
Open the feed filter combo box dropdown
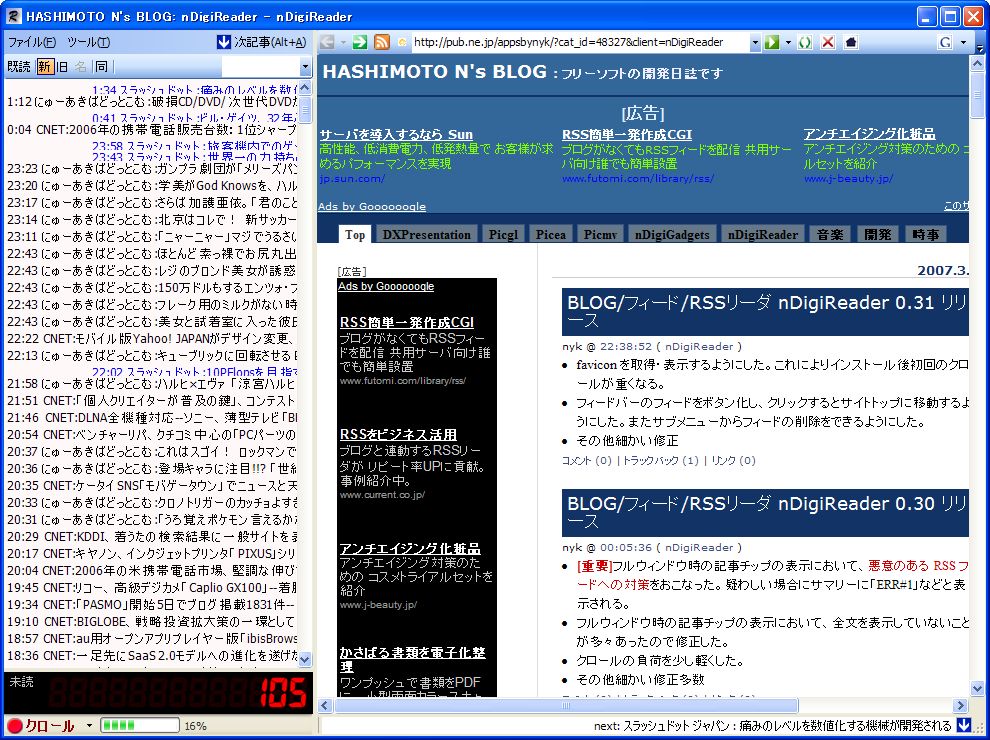[x=306, y=67]
